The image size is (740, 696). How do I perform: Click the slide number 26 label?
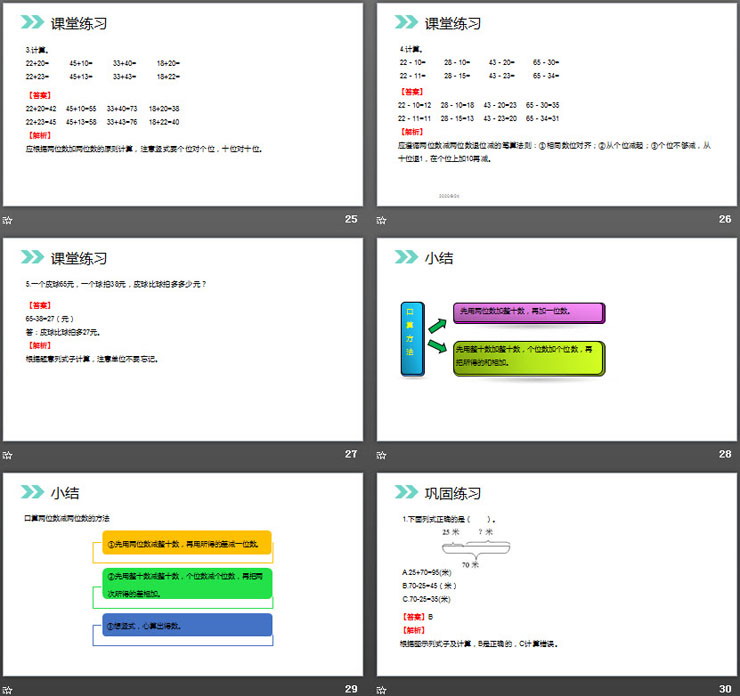725,219
